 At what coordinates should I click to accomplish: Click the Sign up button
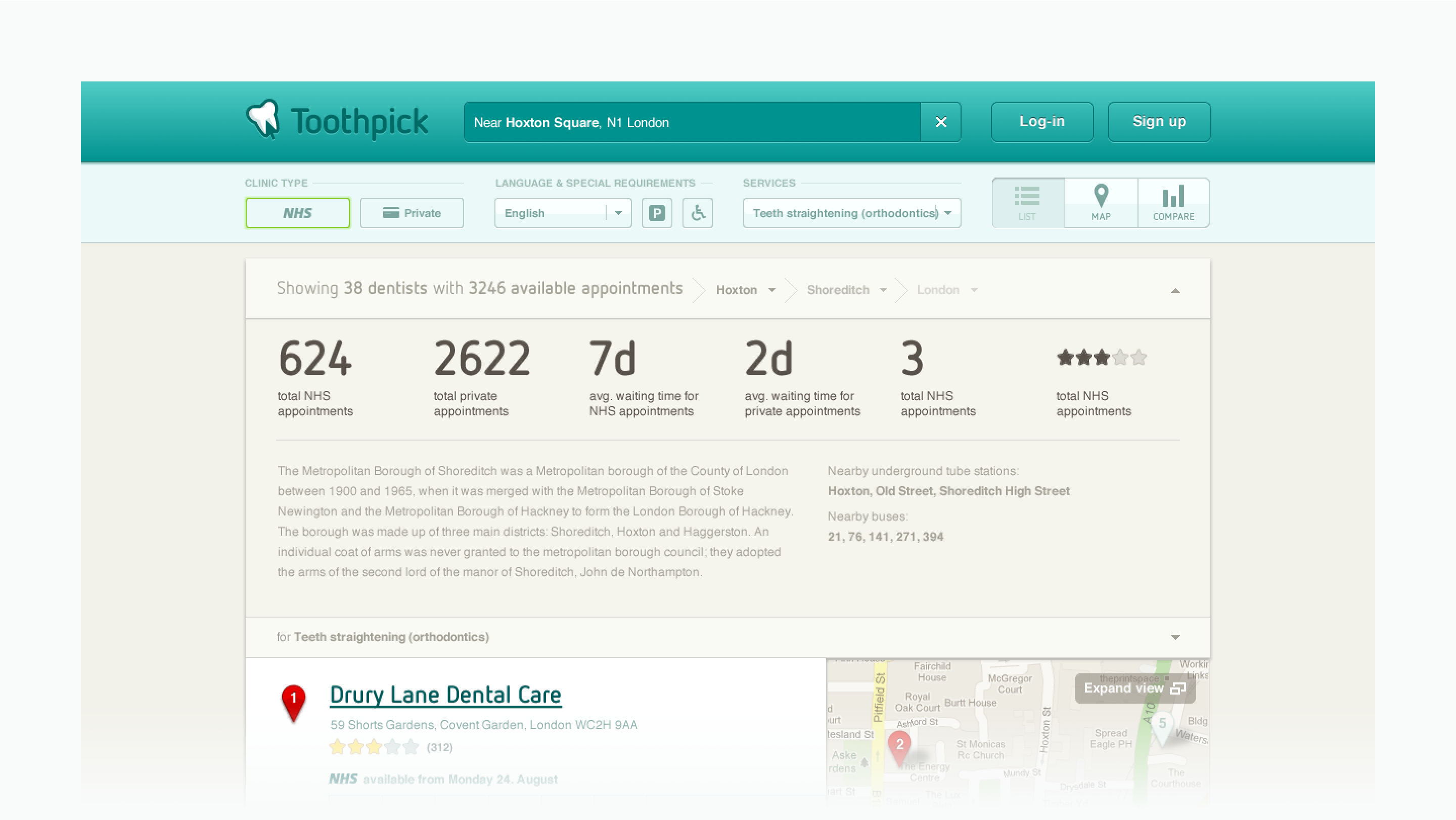pos(1159,122)
